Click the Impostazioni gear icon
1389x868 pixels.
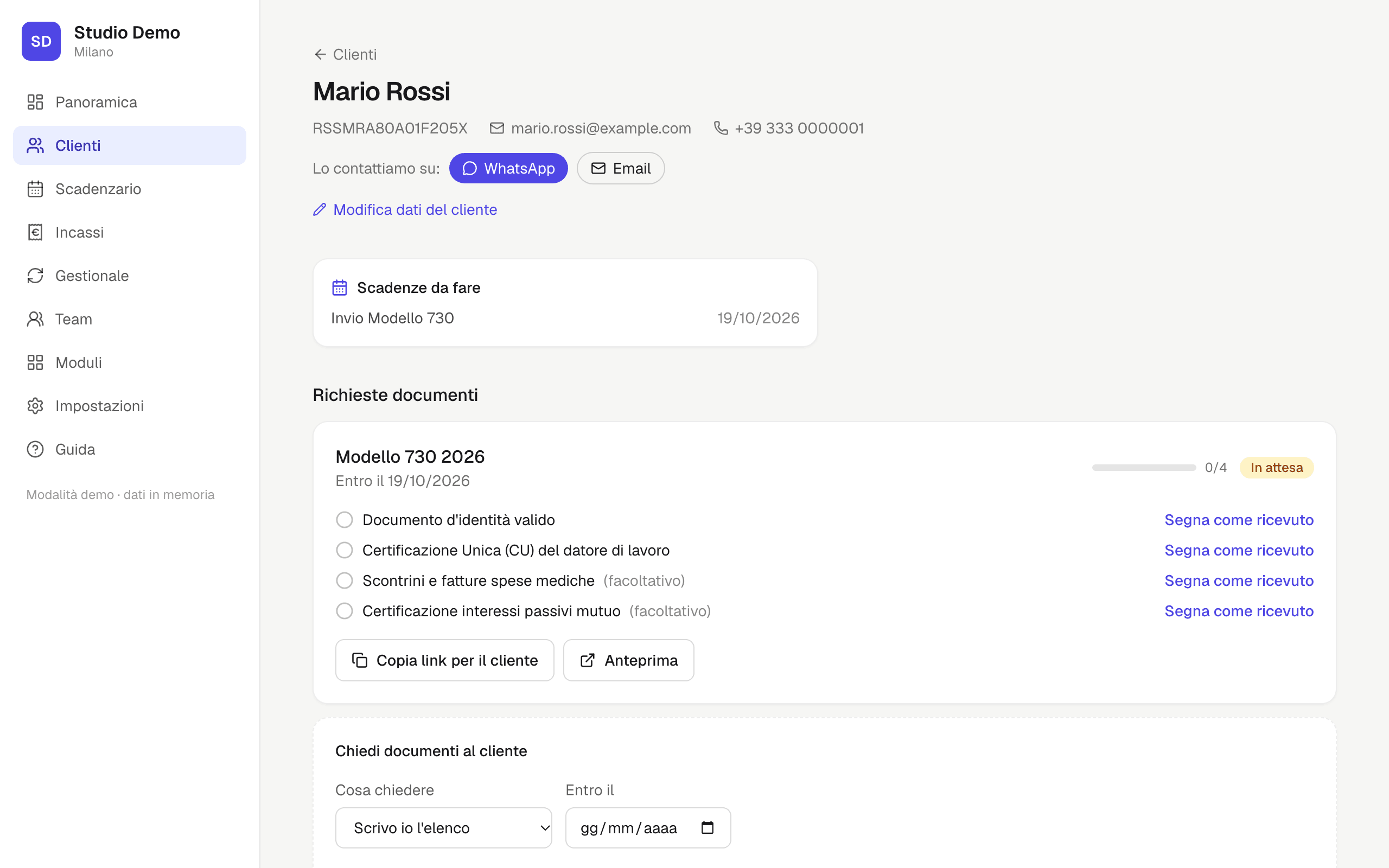coord(35,406)
